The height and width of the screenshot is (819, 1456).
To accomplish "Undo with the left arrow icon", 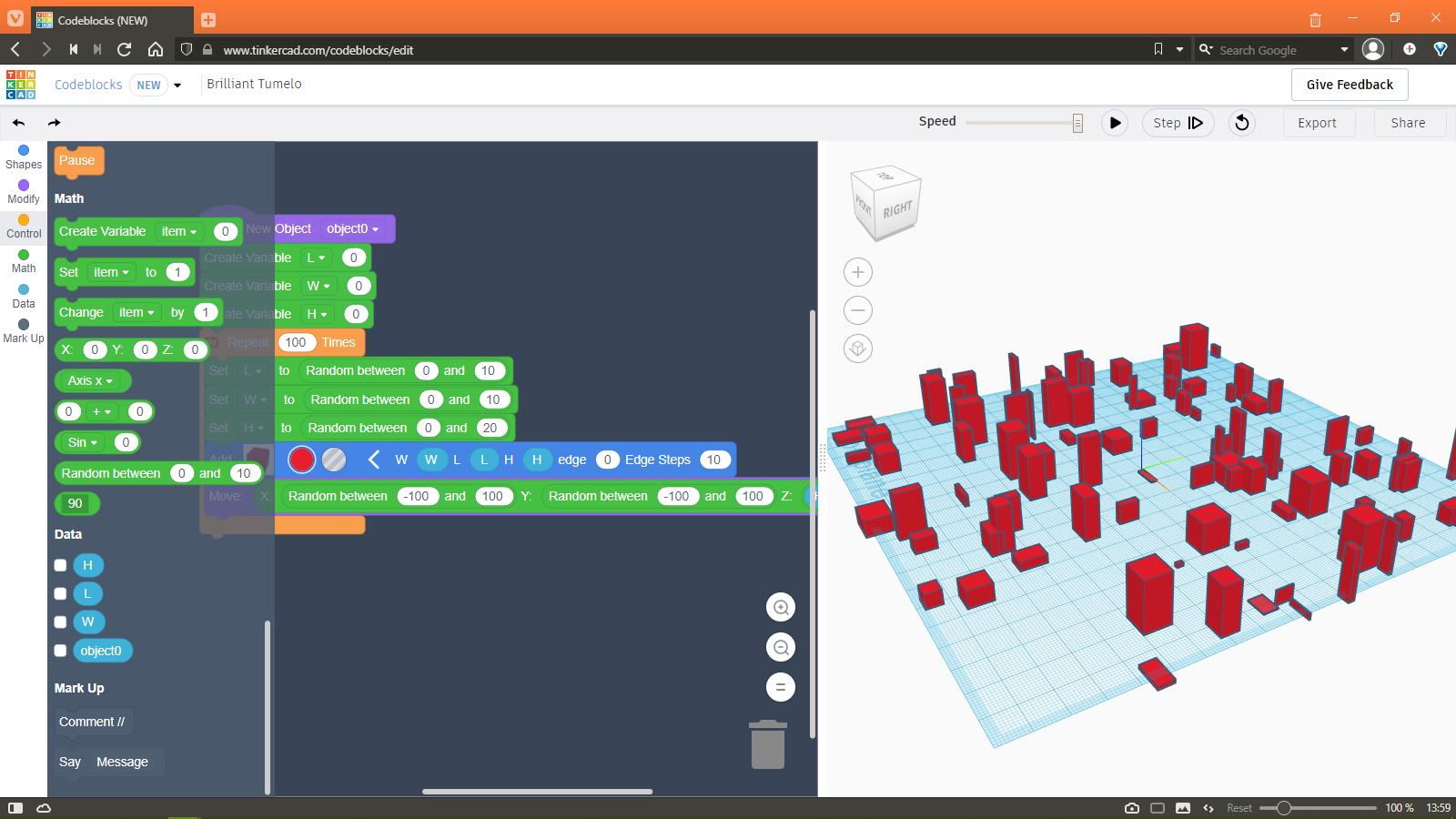I will point(19,123).
